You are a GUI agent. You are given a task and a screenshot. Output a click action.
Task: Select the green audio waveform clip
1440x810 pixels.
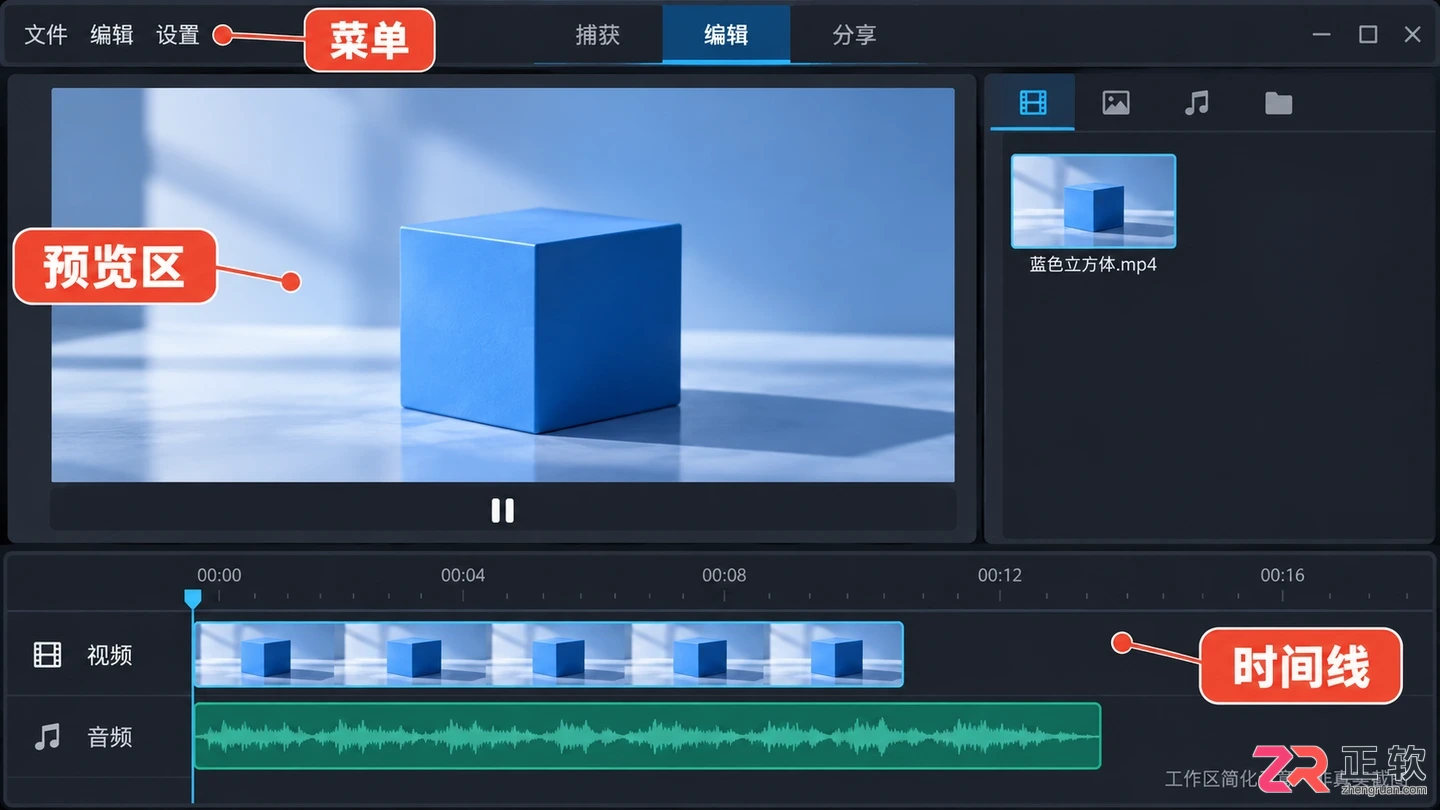[x=647, y=736]
